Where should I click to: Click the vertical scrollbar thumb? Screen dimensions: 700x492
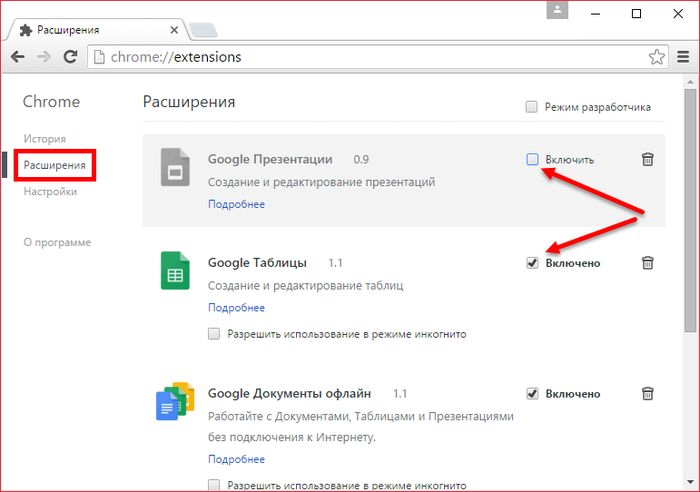[690, 210]
